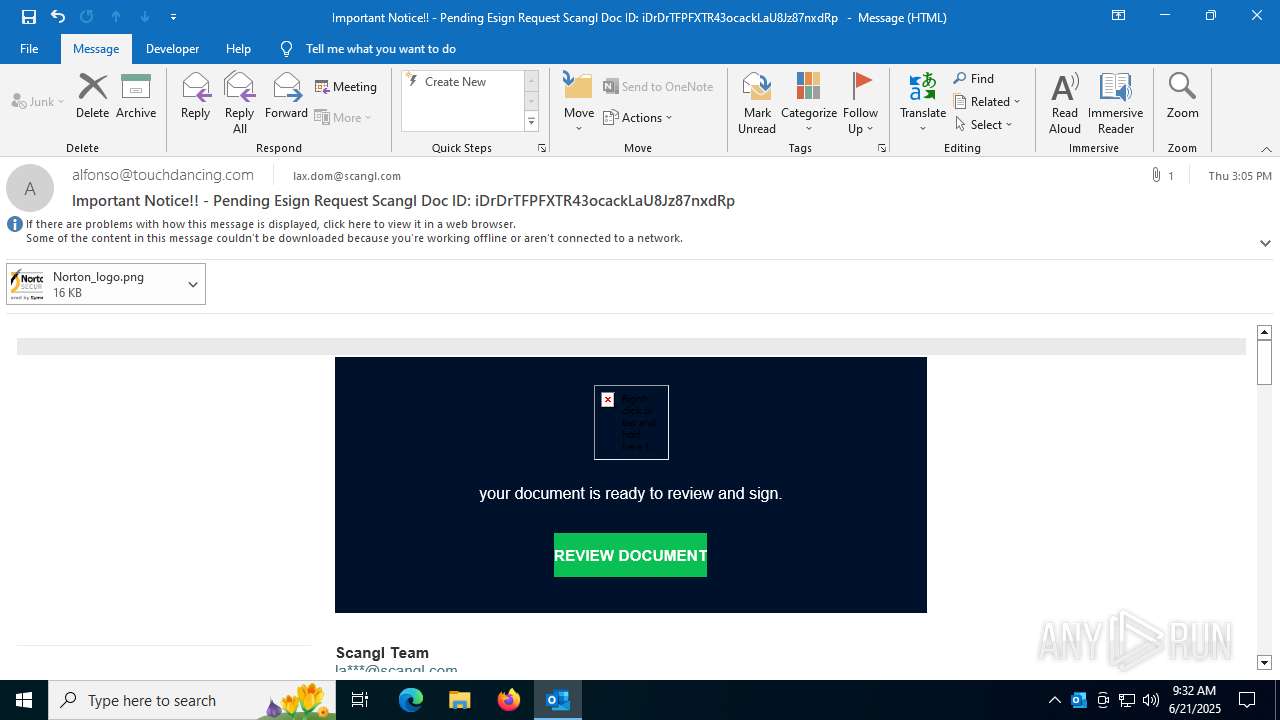Forward this message
This screenshot has width=1280, height=720.
286,97
